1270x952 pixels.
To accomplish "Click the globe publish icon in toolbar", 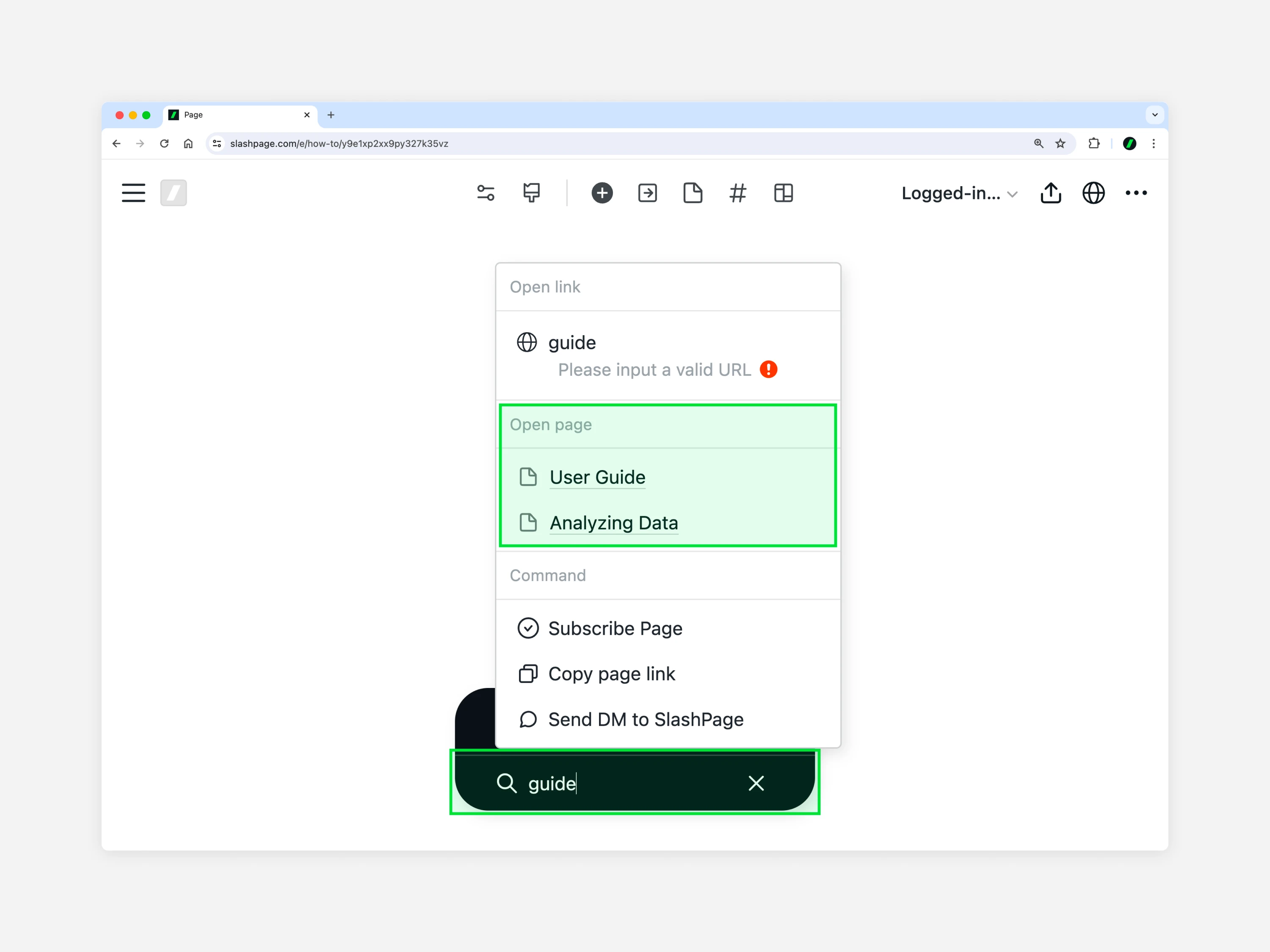I will point(1093,193).
